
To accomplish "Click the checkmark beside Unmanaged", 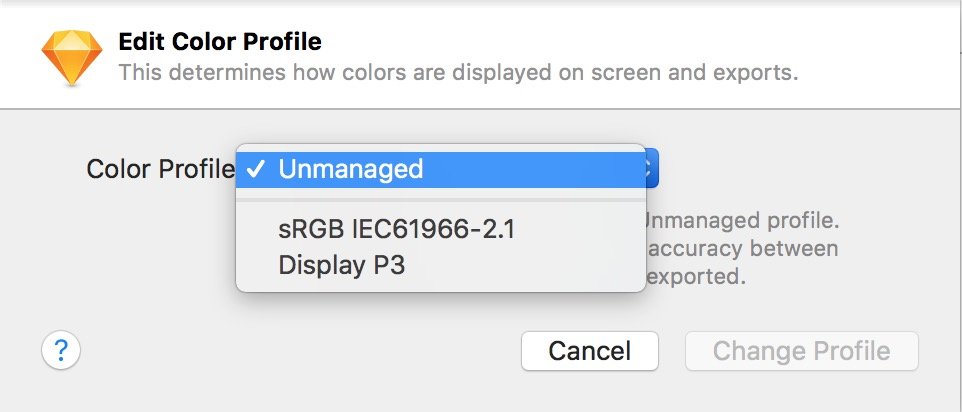I will 255,169.
